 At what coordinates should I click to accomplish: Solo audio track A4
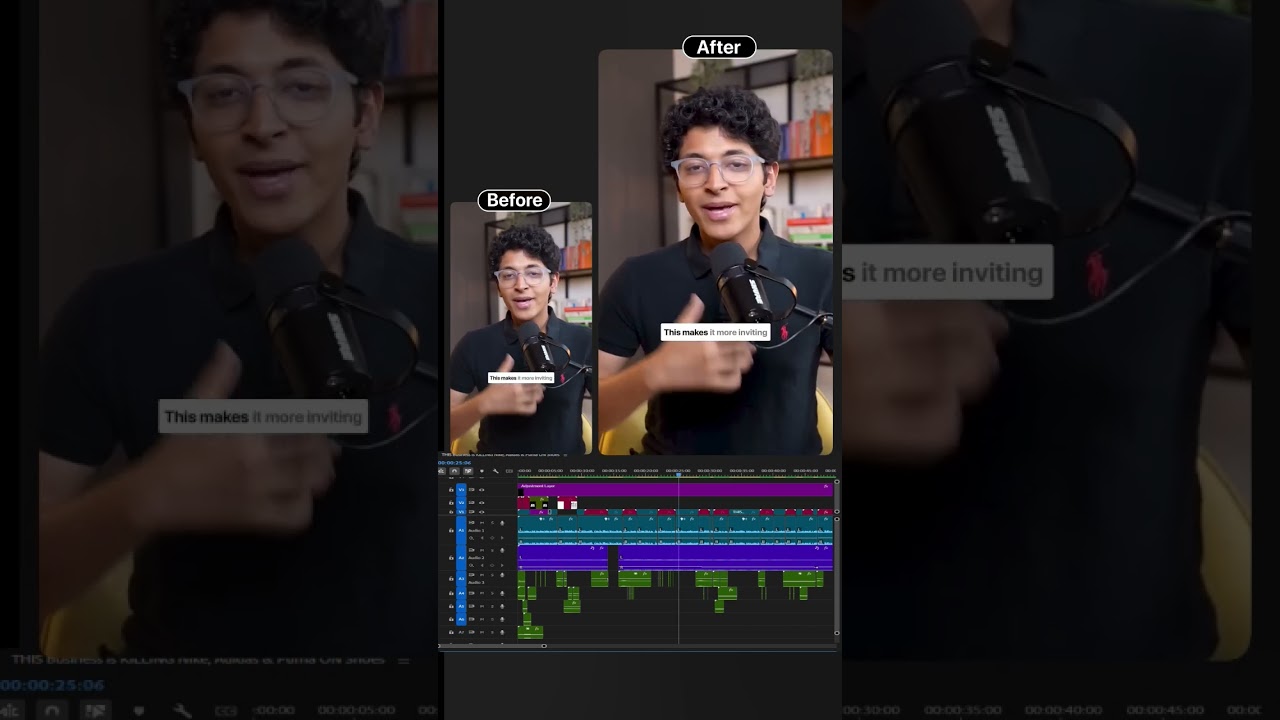(x=492, y=593)
